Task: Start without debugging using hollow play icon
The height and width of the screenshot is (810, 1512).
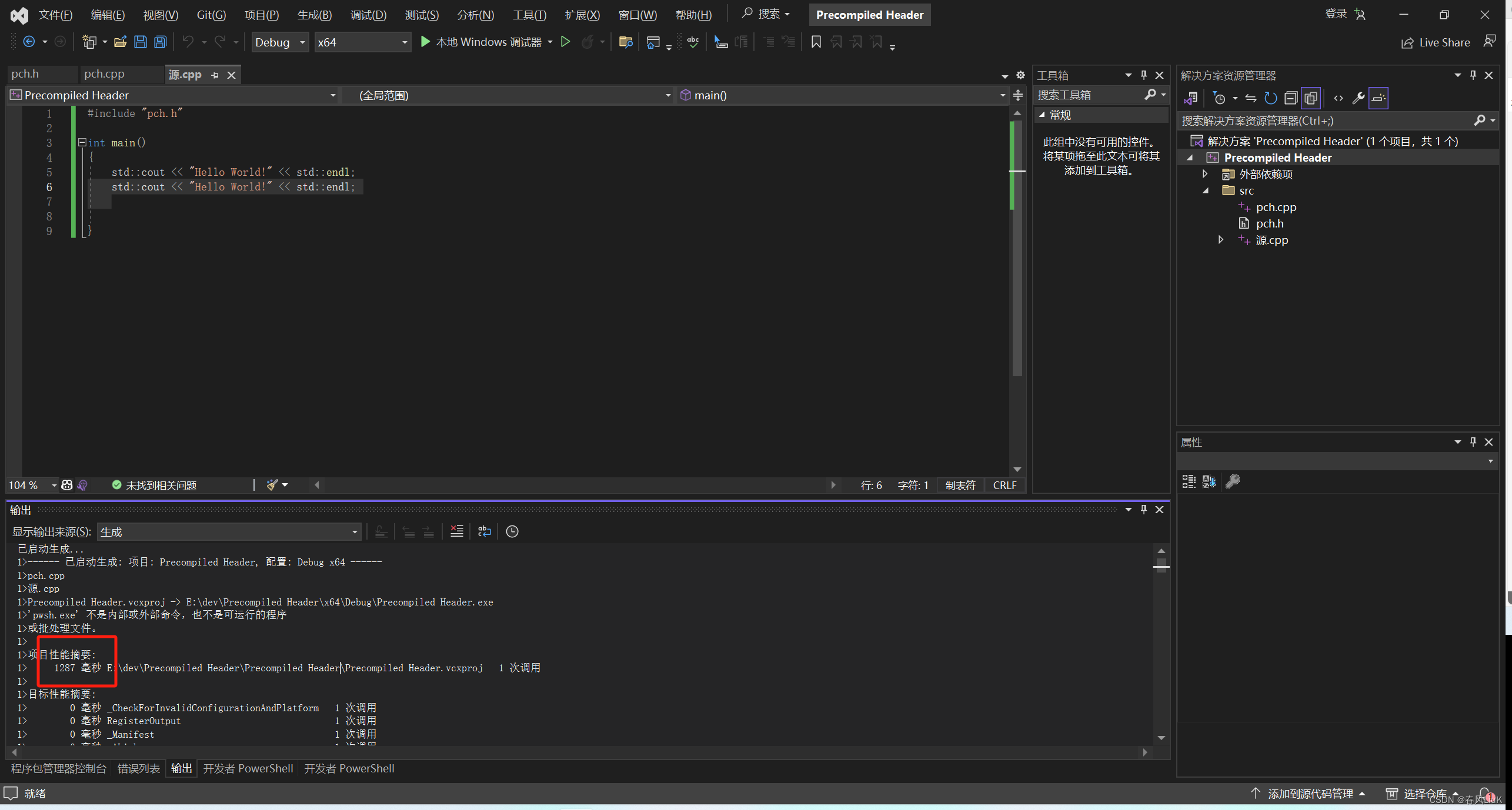Action: click(x=565, y=42)
